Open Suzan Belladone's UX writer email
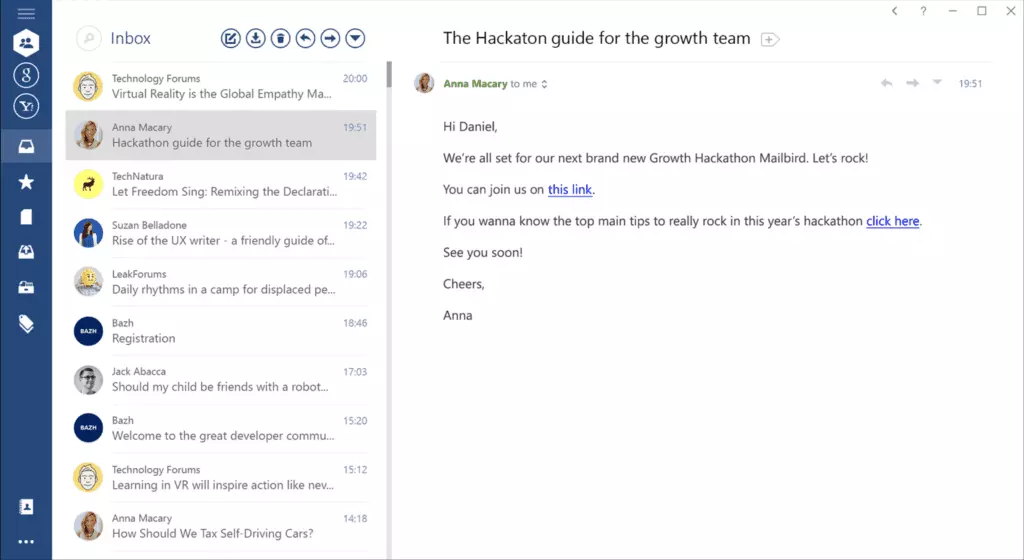Screen dimensions: 1024x560 (221, 233)
